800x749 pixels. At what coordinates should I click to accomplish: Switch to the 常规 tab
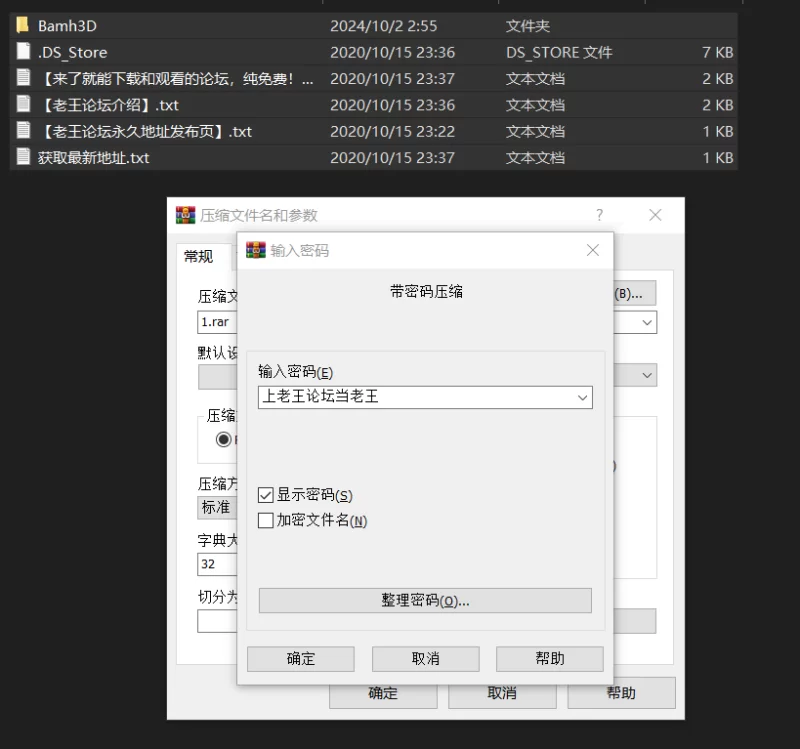[x=198, y=256]
